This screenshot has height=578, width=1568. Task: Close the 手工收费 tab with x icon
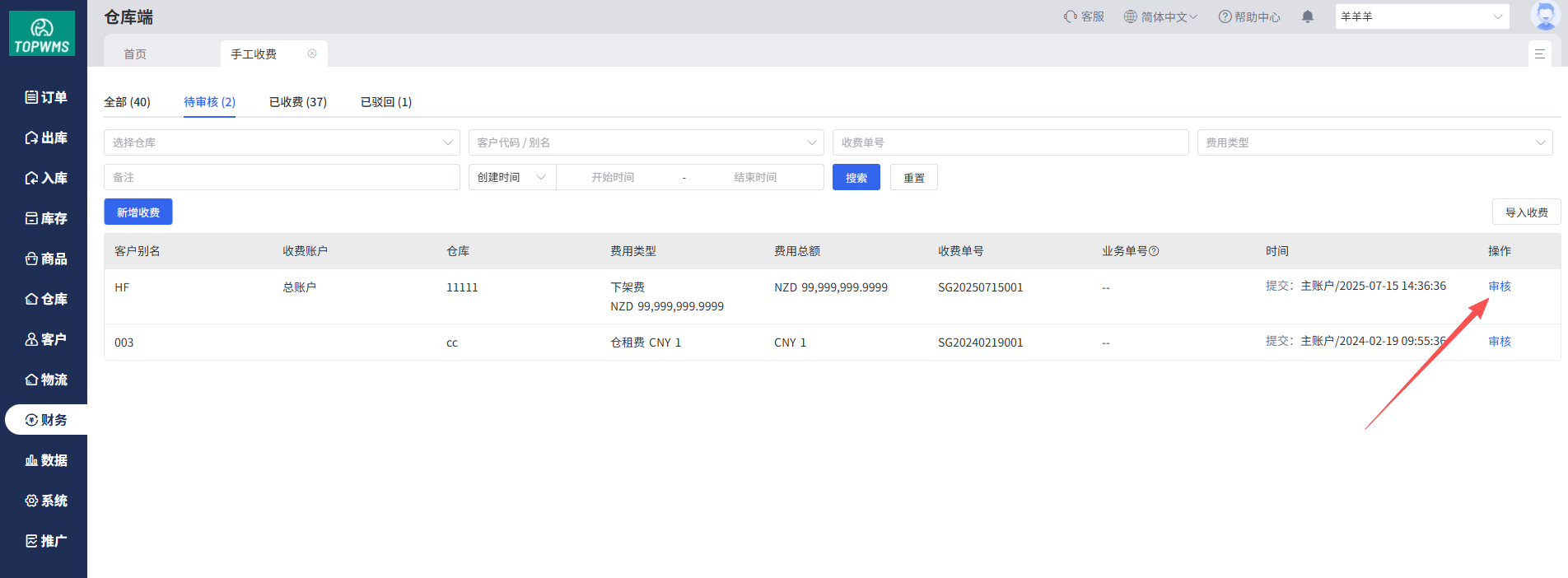(x=312, y=54)
